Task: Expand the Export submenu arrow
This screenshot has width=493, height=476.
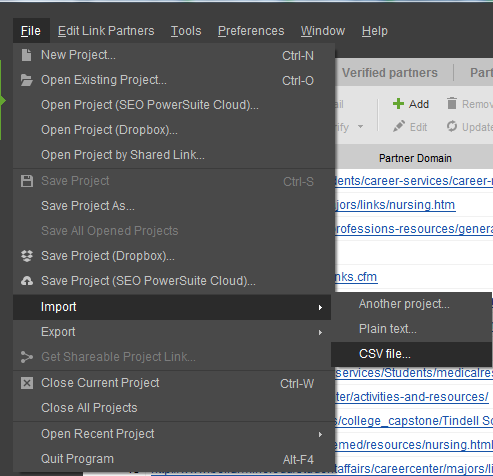Action: pyautogui.click(x=320, y=332)
